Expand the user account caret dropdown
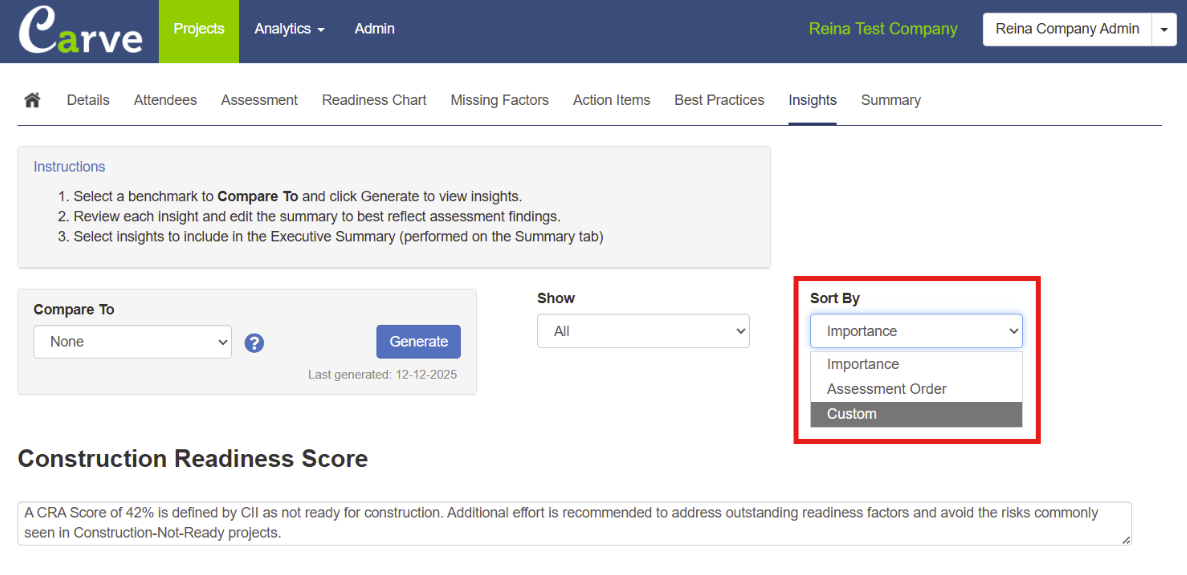The width and height of the screenshot is (1187, 575). (1164, 30)
